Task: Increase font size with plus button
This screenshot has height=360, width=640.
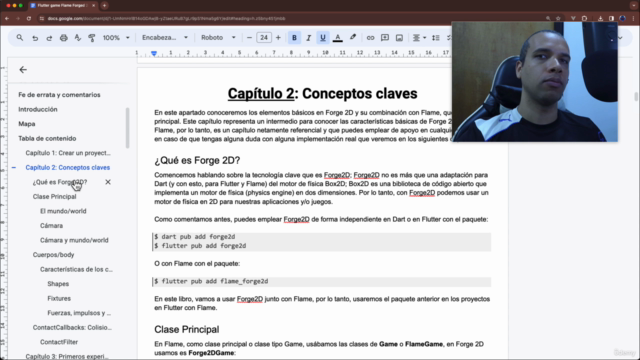Action: (x=278, y=38)
